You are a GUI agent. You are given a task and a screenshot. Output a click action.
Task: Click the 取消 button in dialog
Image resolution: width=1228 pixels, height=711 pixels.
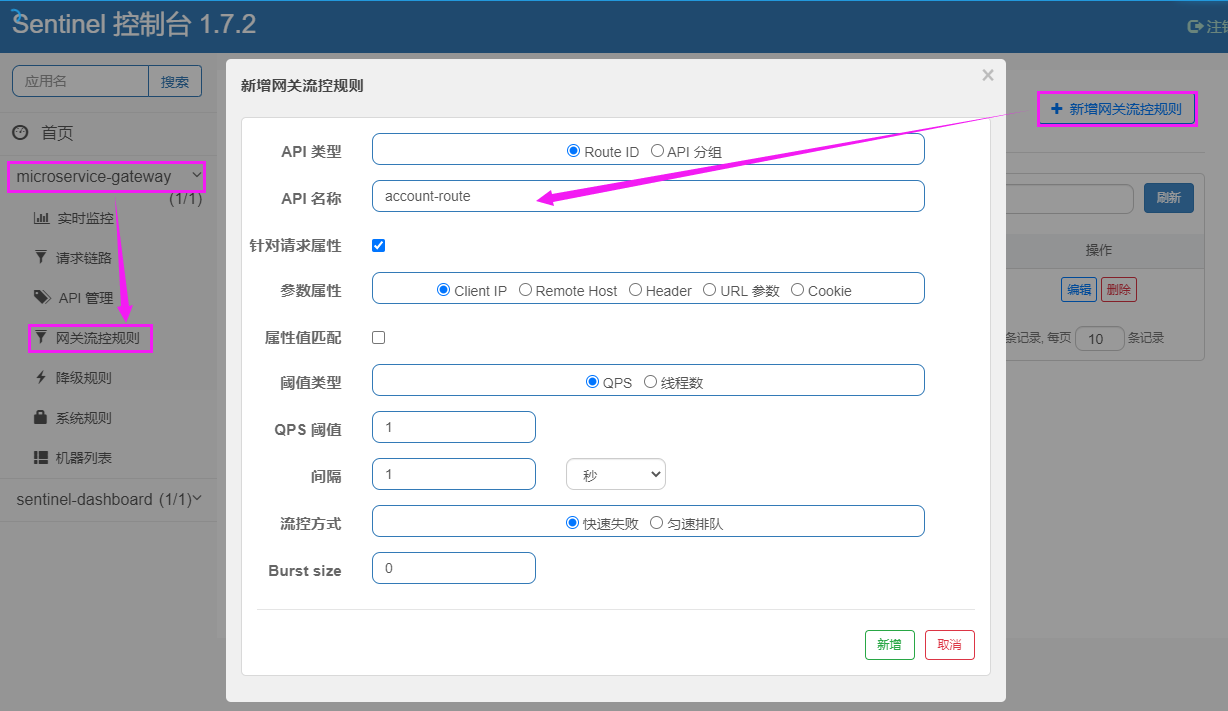(950, 645)
